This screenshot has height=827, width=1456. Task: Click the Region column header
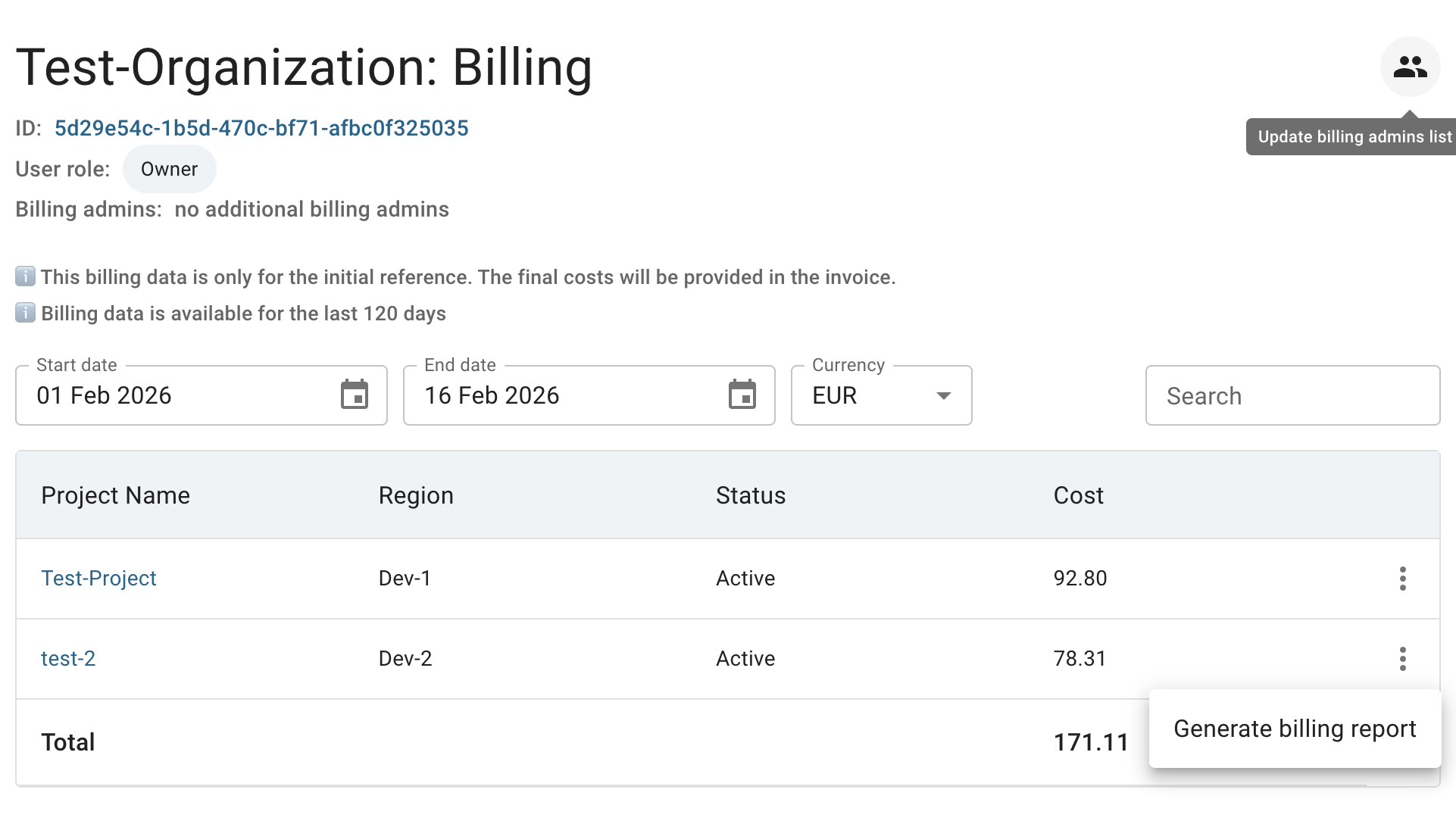tap(416, 495)
